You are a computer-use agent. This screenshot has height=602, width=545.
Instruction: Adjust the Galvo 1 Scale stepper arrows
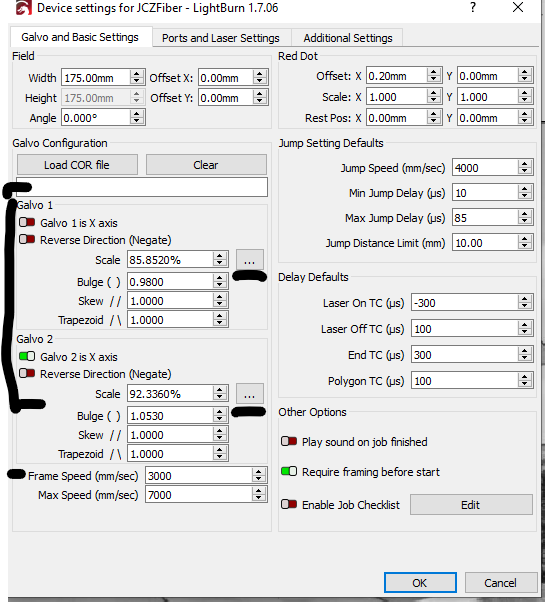[220, 260]
